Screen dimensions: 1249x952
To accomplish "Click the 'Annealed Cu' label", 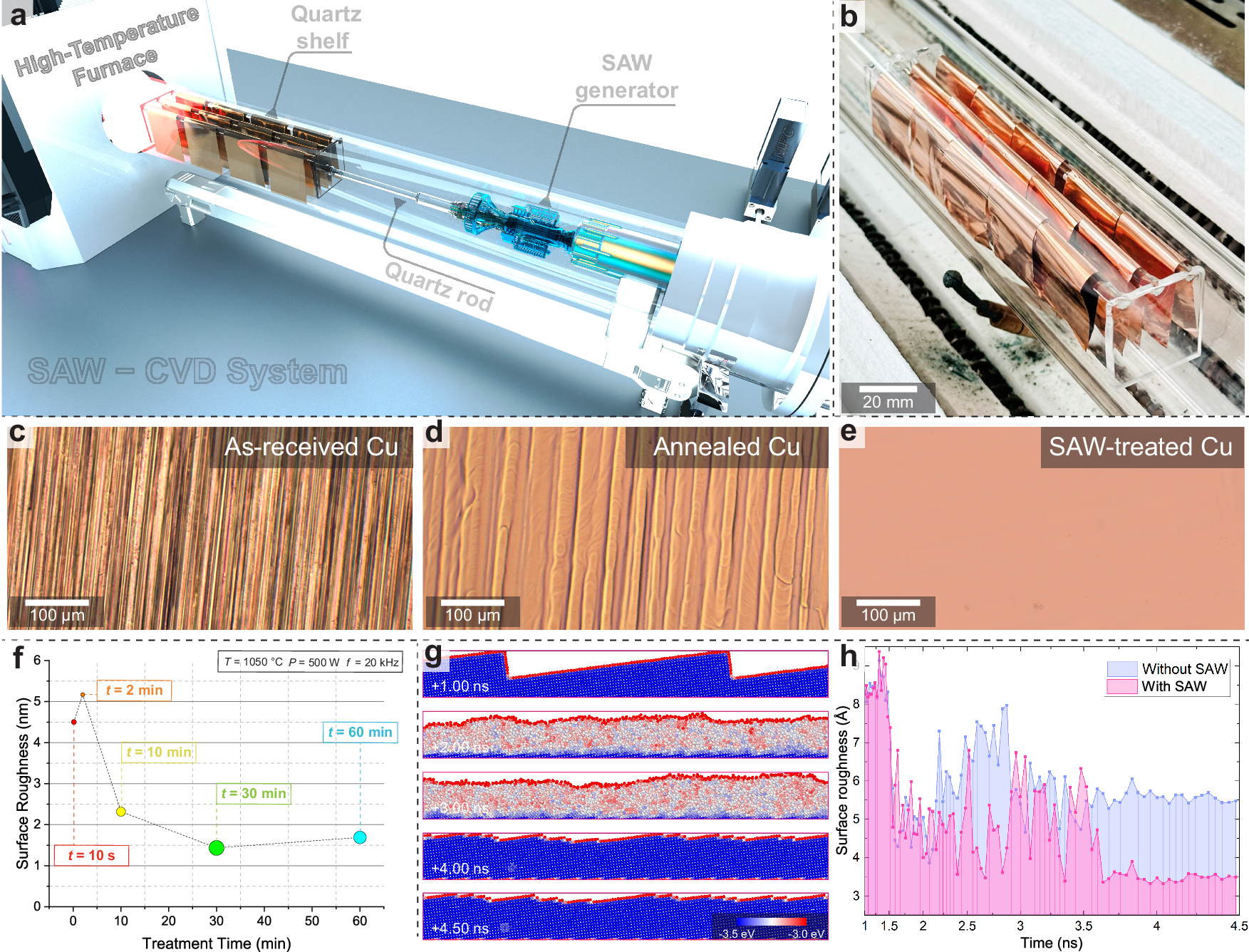I will (726, 447).
